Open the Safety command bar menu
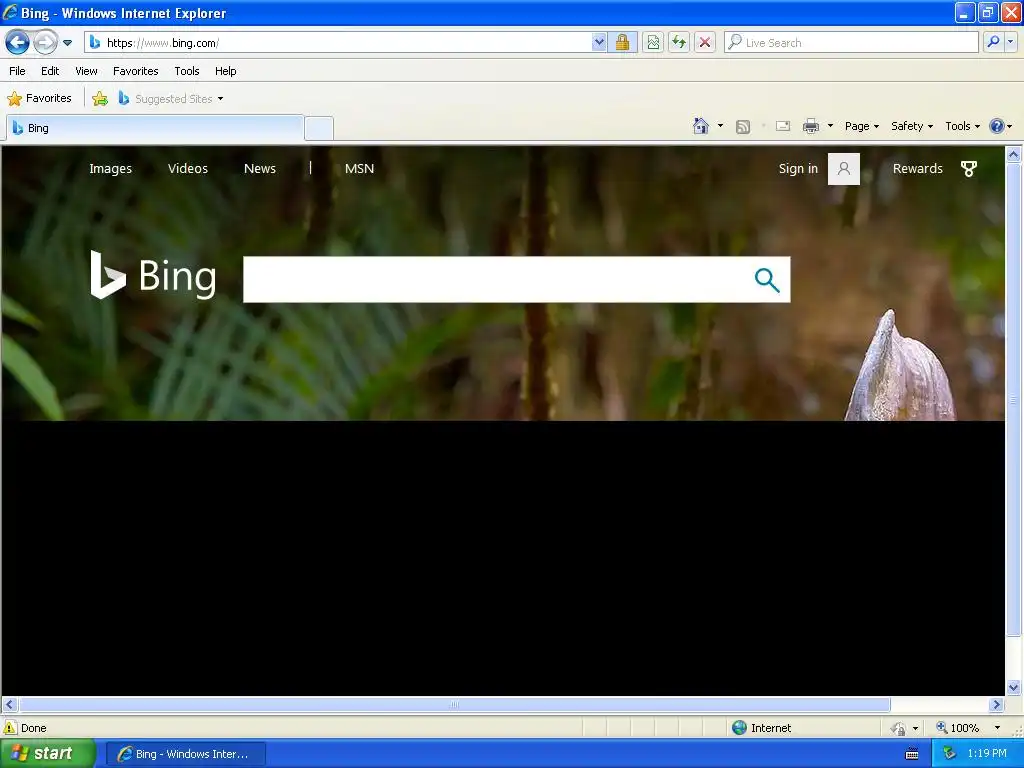 pos(912,126)
